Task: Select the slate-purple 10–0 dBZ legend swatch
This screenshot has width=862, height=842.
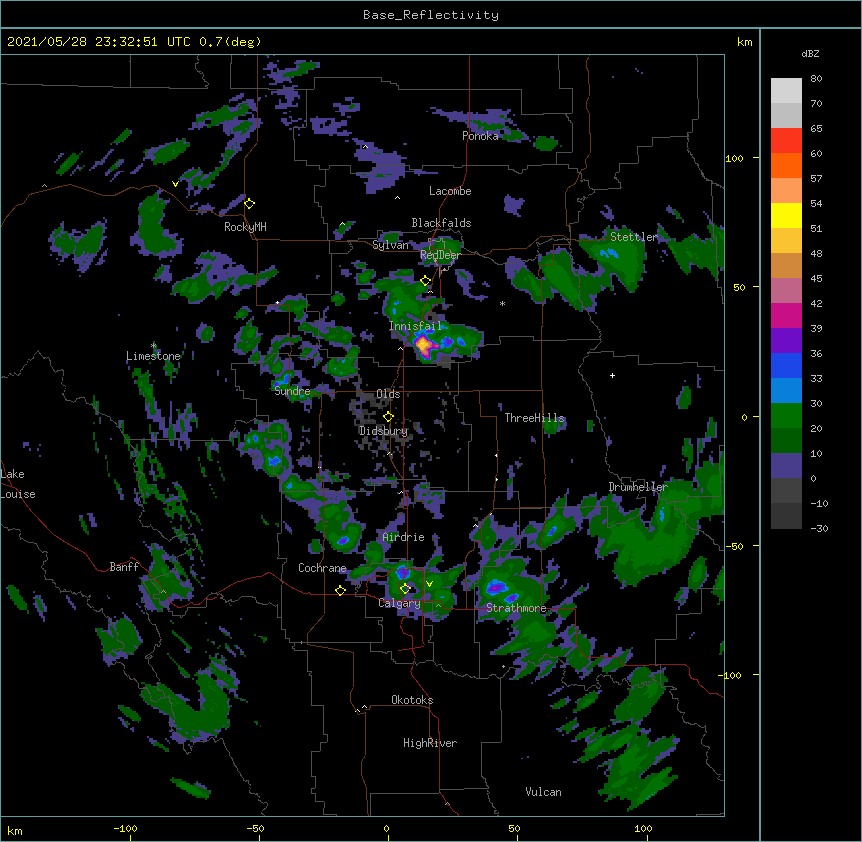Action: (786, 466)
